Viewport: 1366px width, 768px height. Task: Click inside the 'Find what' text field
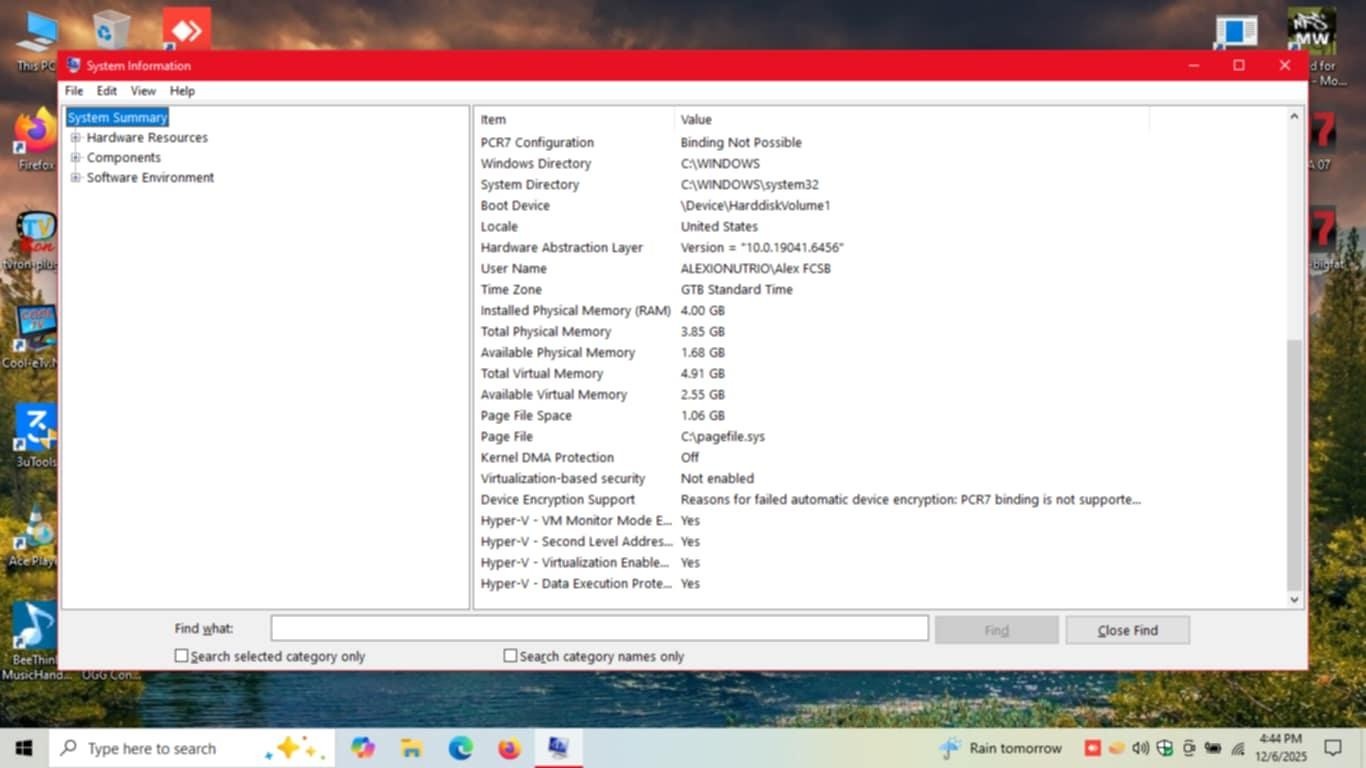[x=599, y=629]
